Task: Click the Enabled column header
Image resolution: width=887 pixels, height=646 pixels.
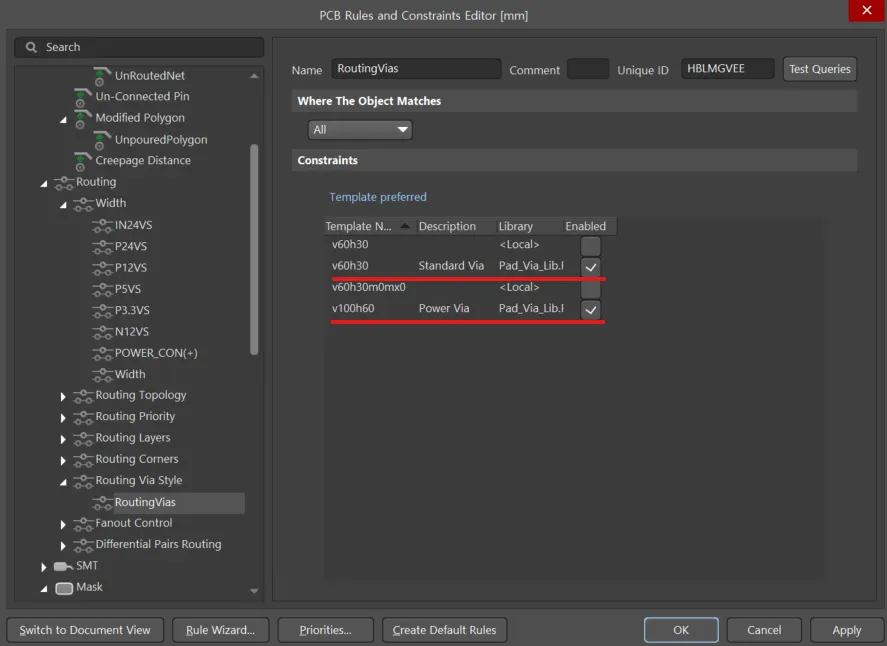Action: [x=589, y=226]
